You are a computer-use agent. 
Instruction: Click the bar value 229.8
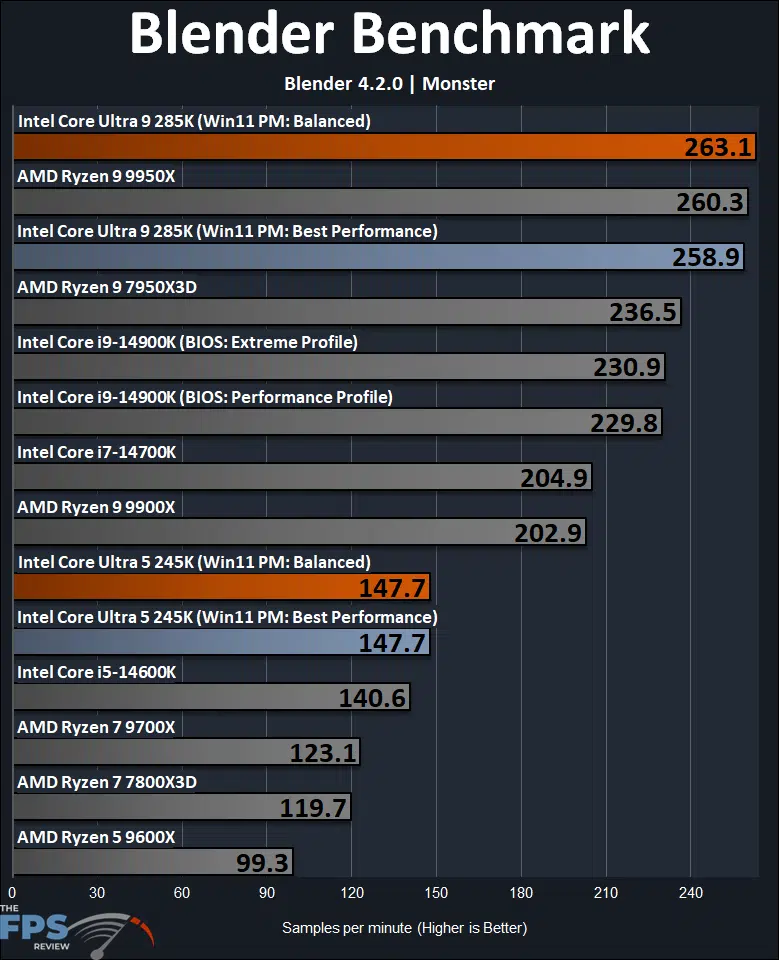point(624,422)
